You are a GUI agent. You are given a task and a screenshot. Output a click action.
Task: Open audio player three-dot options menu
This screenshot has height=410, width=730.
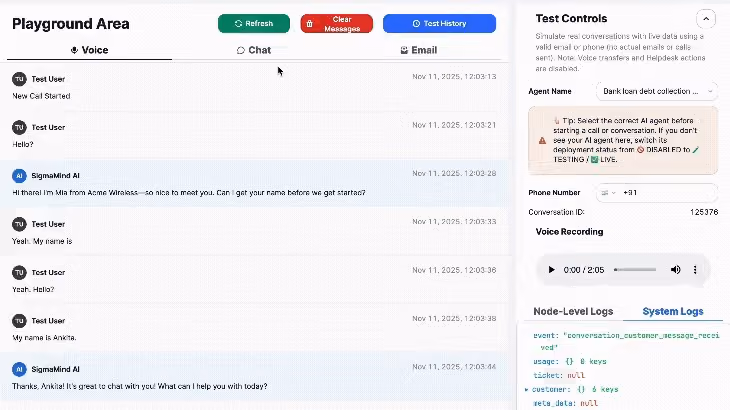click(x=695, y=270)
